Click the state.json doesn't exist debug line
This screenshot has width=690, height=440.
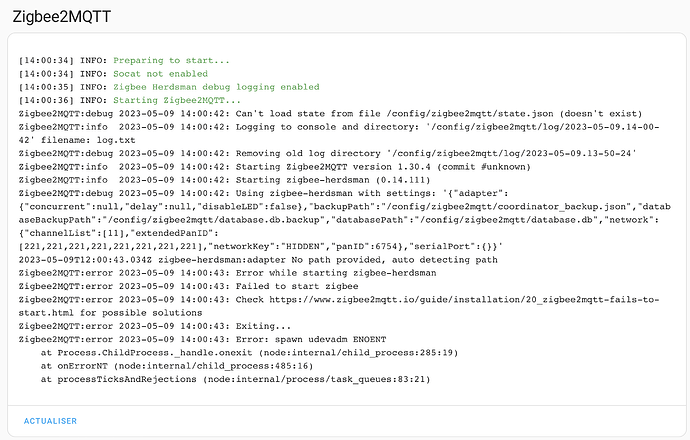coord(330,114)
